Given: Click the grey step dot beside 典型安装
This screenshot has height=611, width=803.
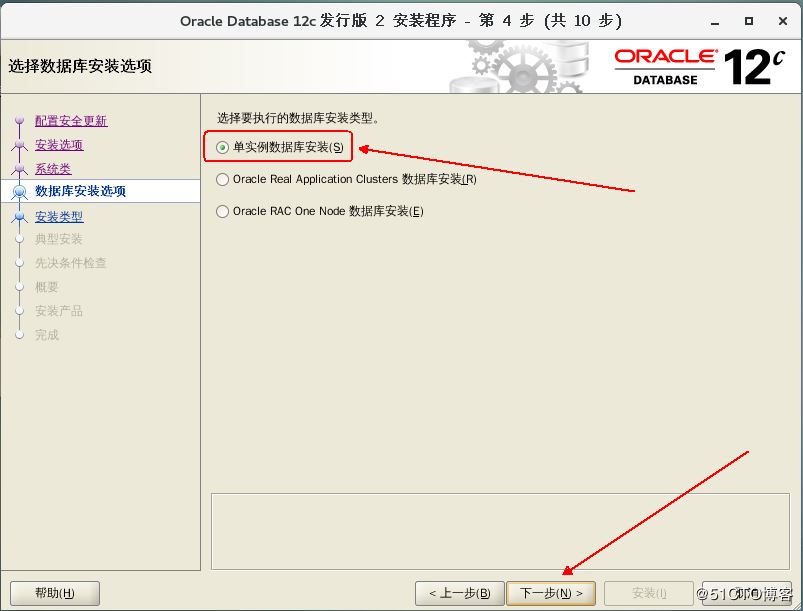Looking at the screenshot, I should point(19,240).
